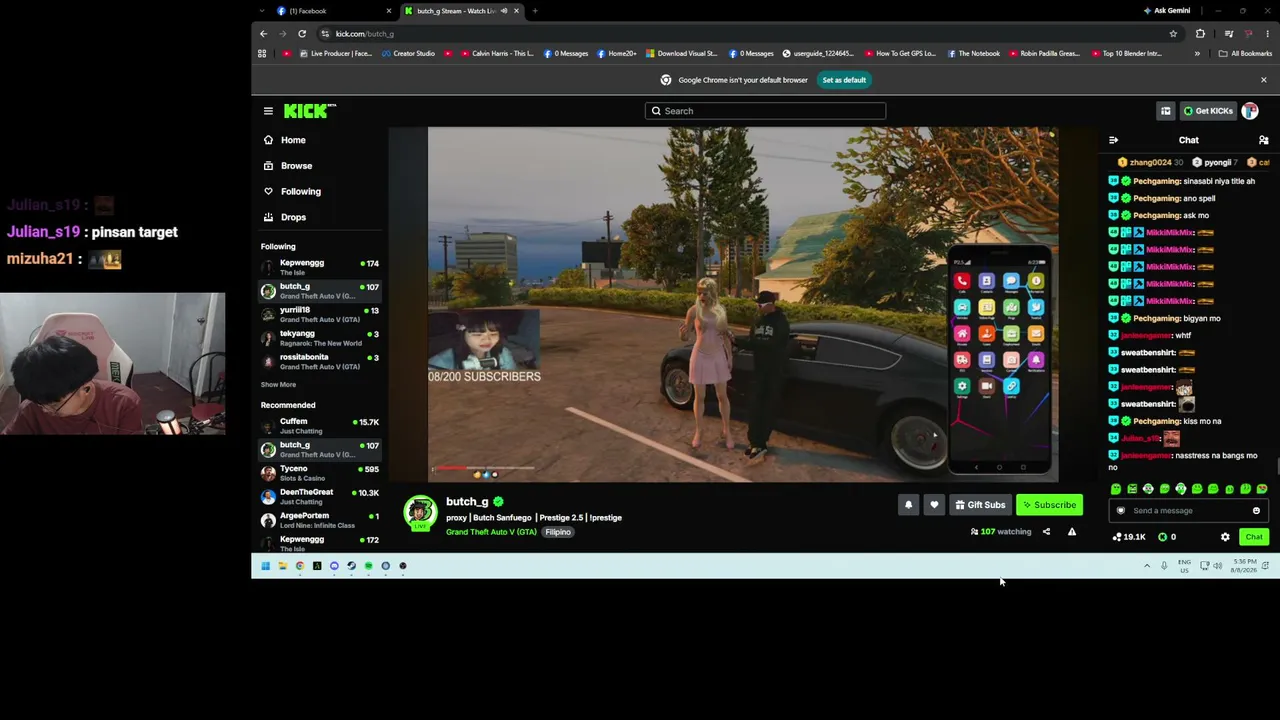Click Ask Gemini in the title bar

pyautogui.click(x=1167, y=11)
